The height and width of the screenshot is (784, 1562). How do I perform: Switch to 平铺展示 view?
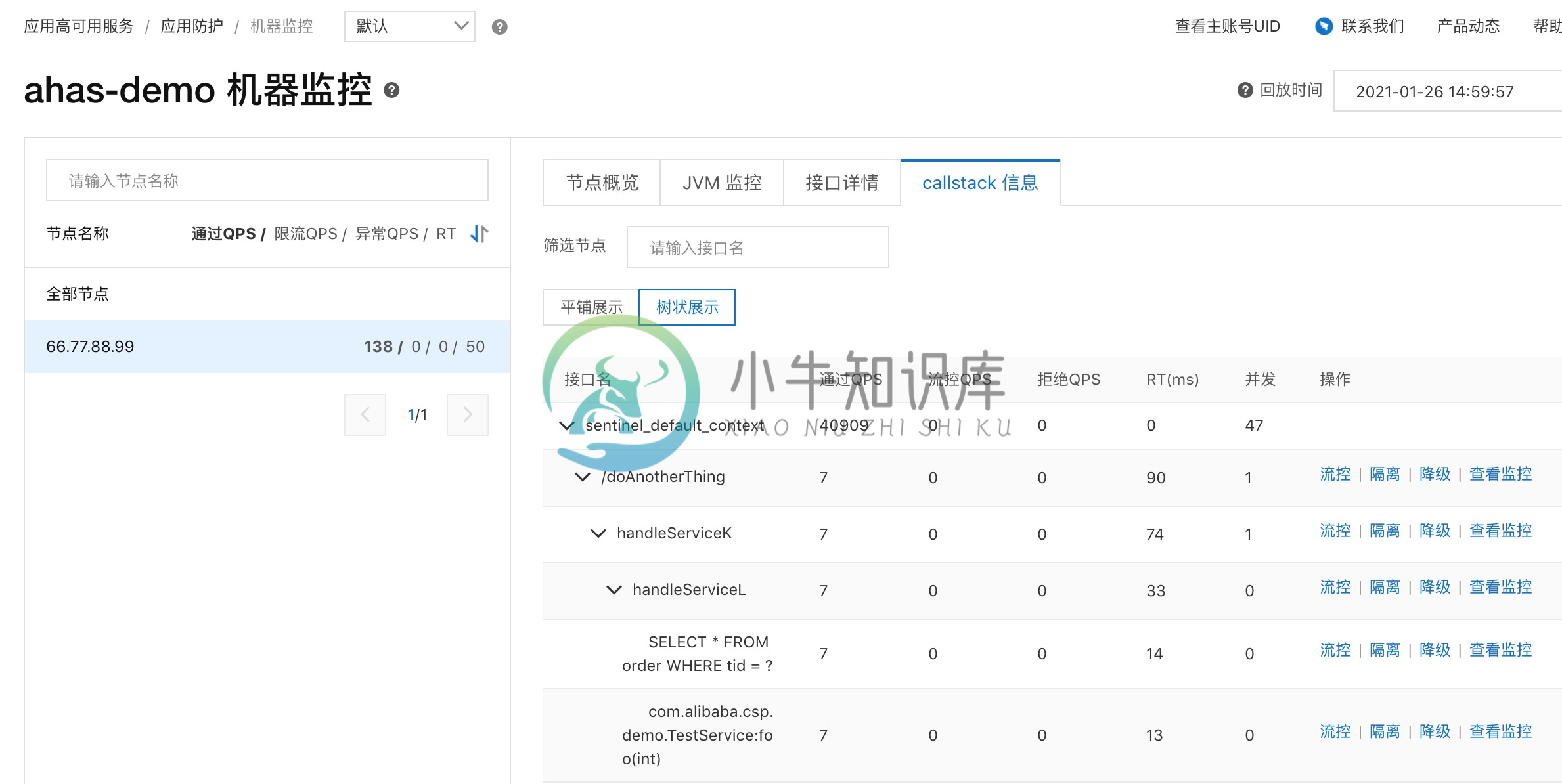pyautogui.click(x=591, y=307)
